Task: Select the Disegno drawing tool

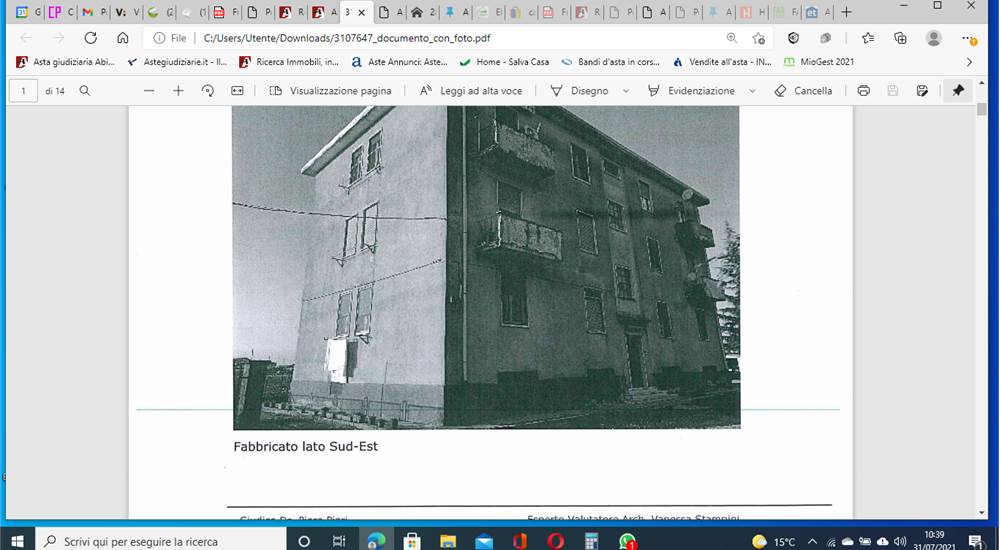Action: coord(579,91)
